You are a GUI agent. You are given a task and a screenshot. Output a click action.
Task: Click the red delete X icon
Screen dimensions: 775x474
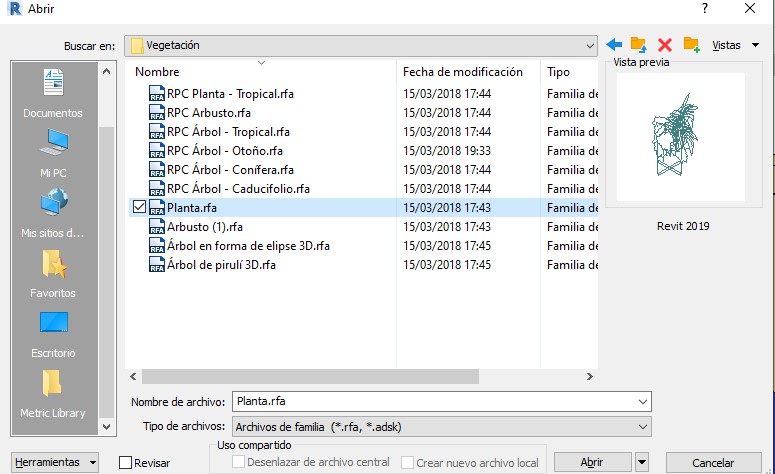click(x=664, y=46)
